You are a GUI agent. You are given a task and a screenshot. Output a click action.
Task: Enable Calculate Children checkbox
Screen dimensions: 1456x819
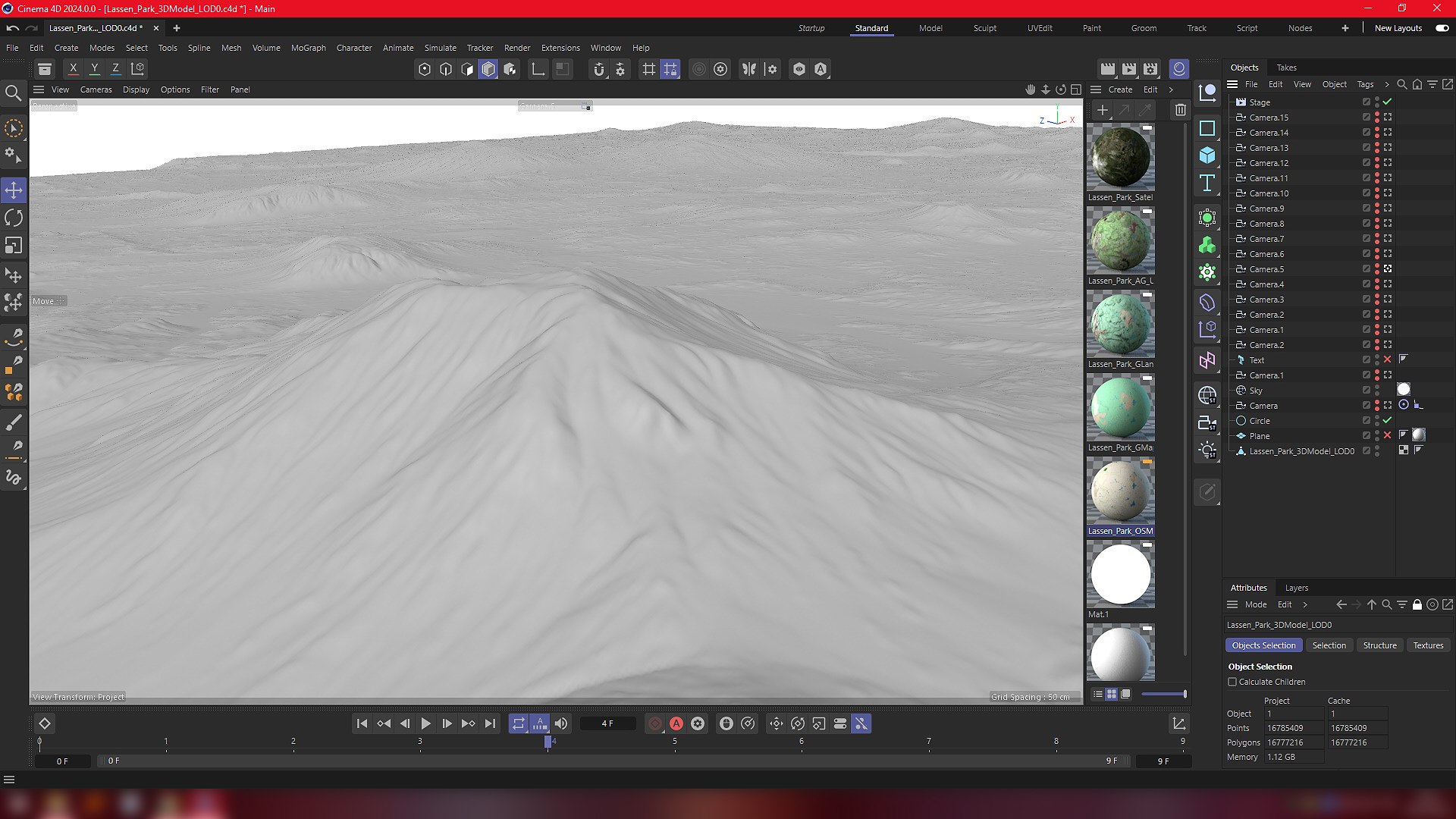1232,682
